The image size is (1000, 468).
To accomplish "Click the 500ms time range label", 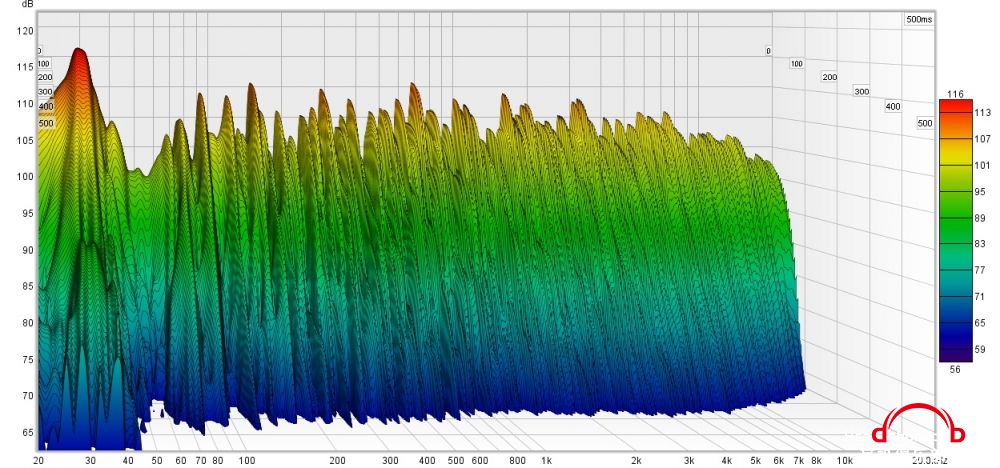I will tap(918, 19).
